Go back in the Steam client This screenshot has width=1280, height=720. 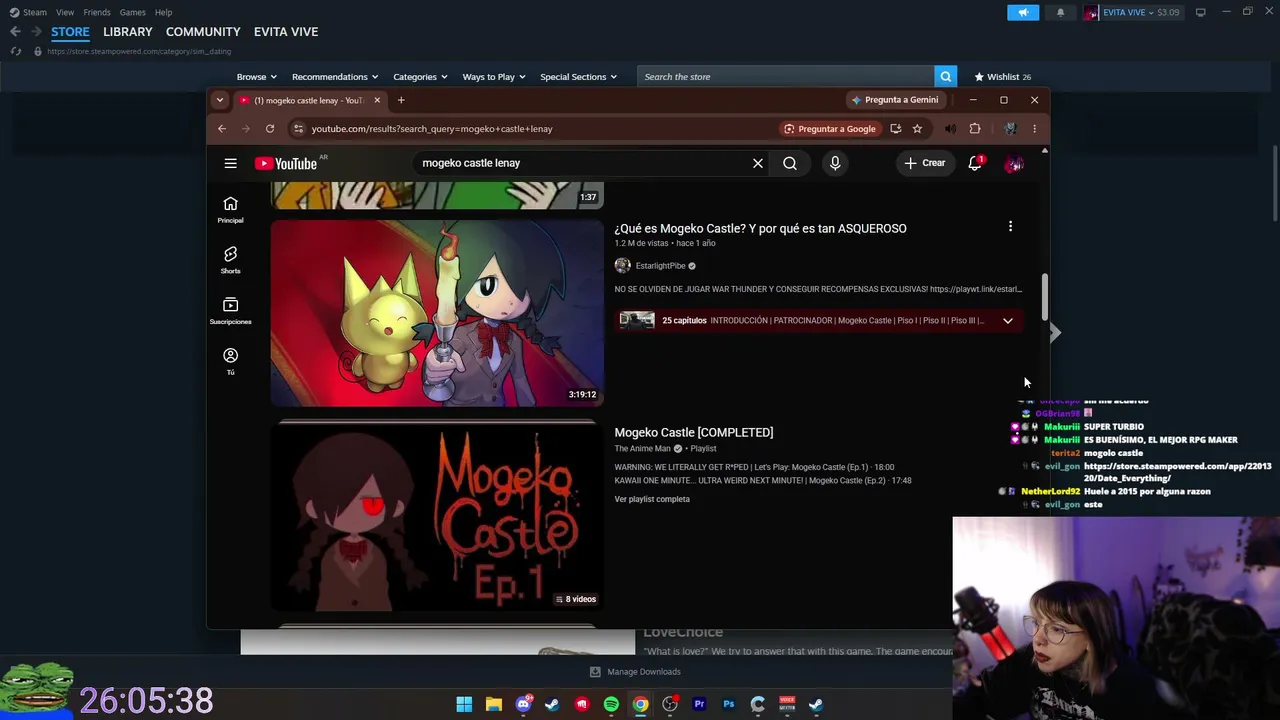[x=15, y=32]
